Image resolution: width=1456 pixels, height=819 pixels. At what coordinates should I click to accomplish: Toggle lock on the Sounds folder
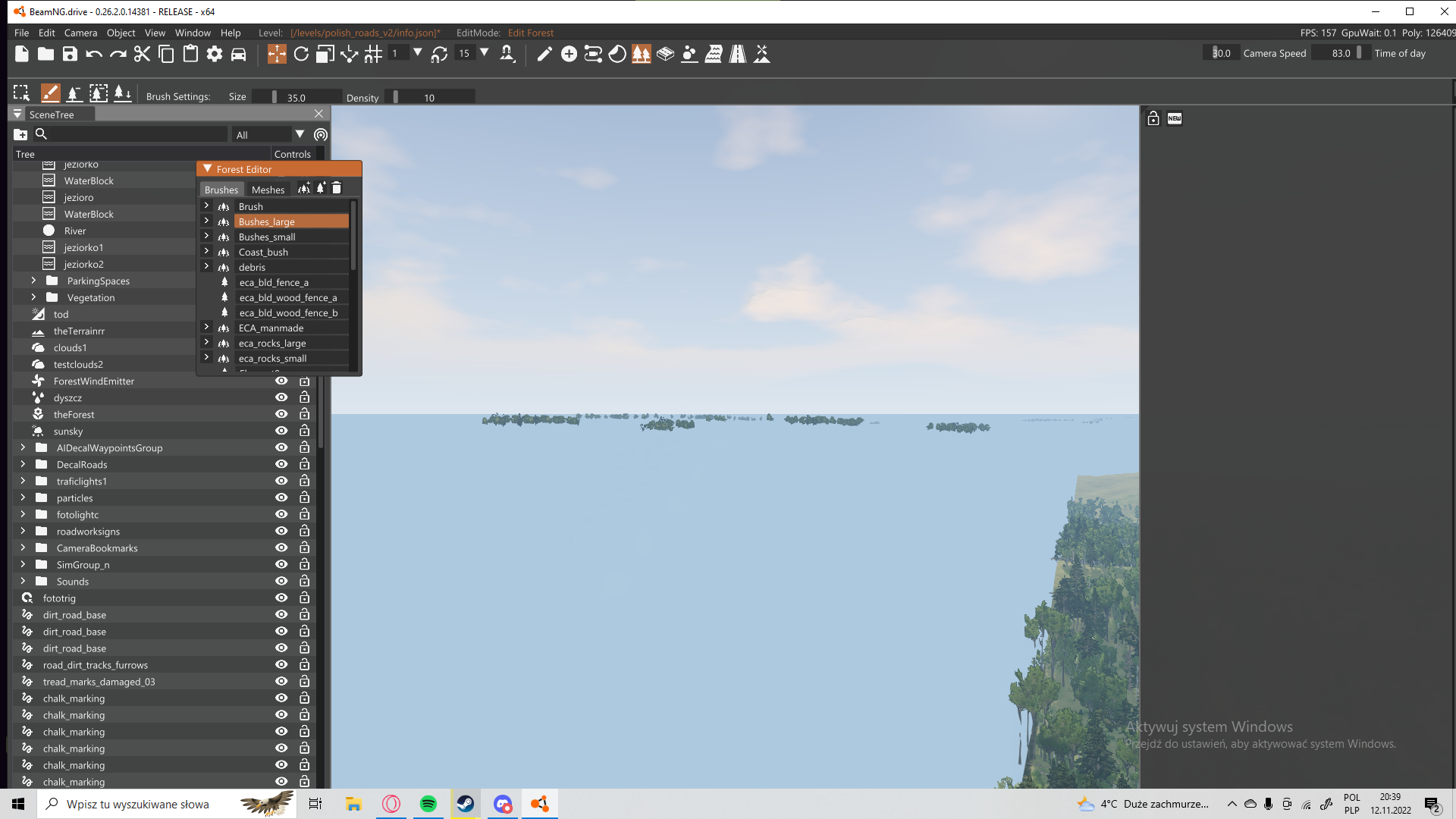[x=304, y=581]
